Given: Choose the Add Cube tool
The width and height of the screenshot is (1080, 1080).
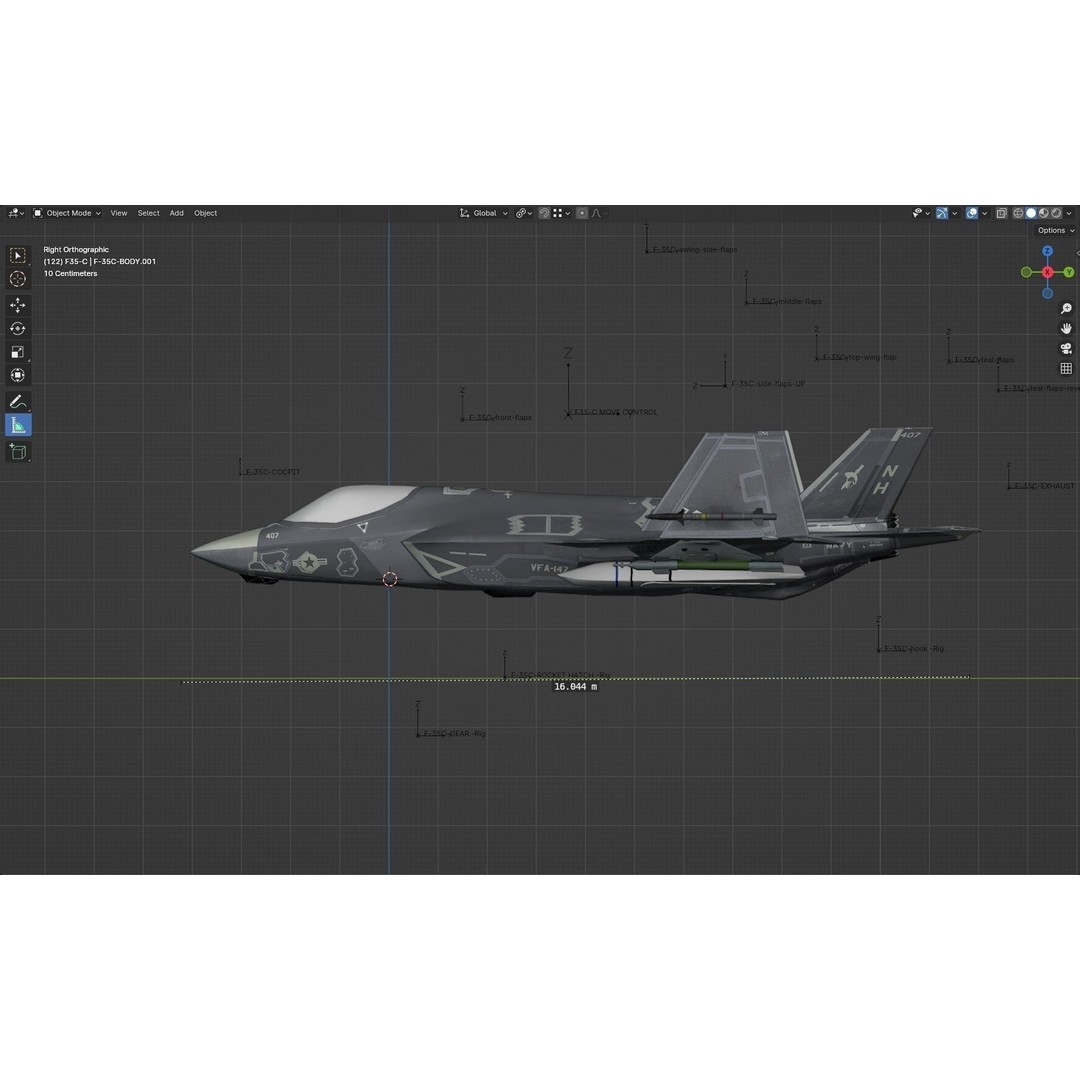Looking at the screenshot, I should [18, 451].
